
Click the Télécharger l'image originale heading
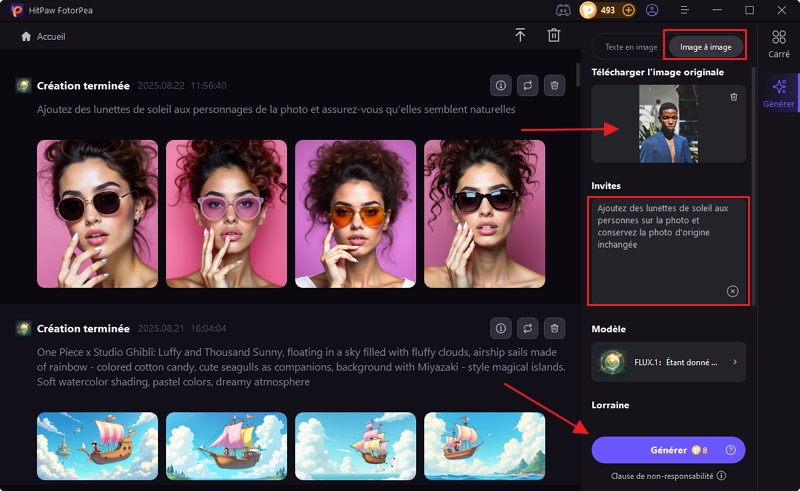tap(658, 72)
